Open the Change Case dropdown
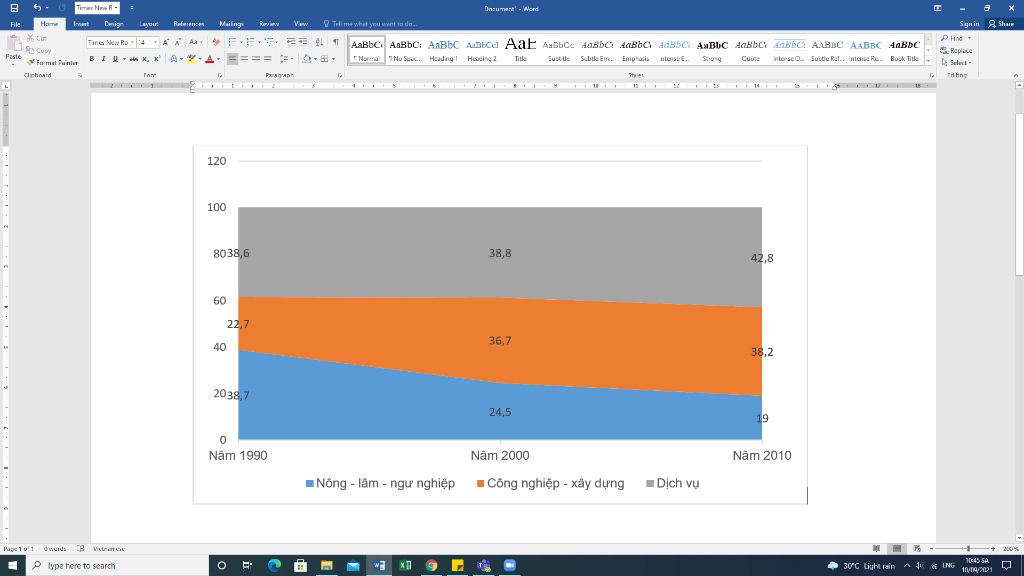Viewport: 1024px width, 576px height. point(196,42)
